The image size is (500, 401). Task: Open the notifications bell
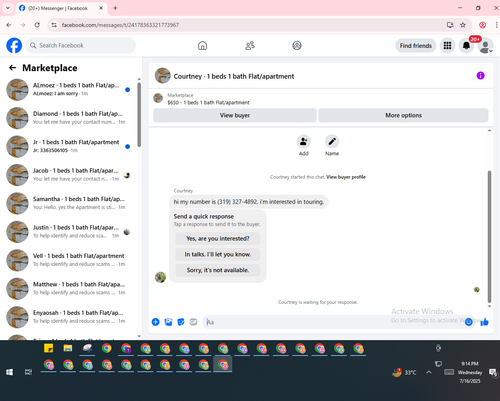466,46
